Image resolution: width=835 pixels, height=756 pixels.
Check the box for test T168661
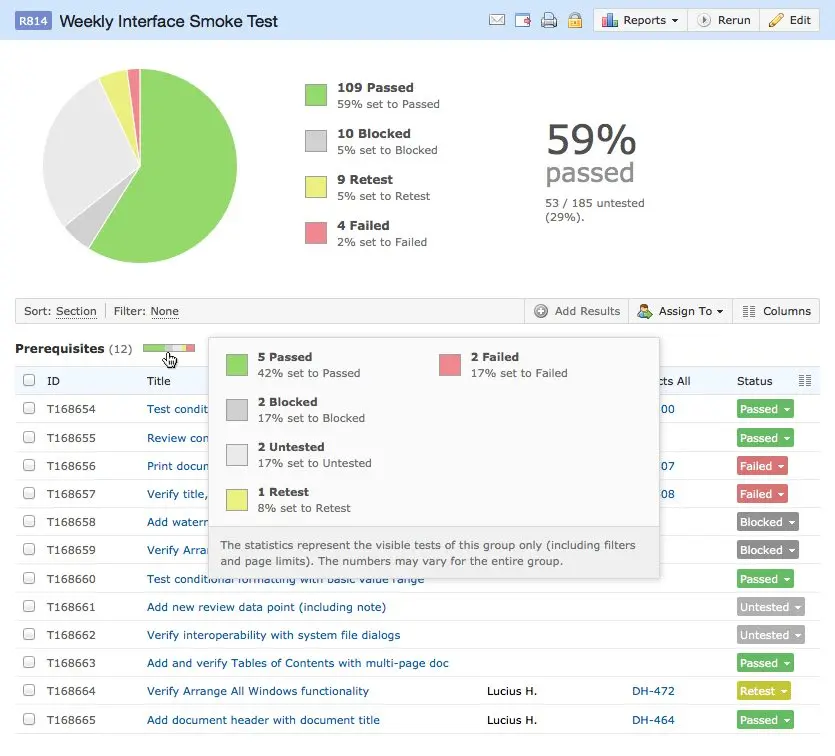click(x=29, y=606)
